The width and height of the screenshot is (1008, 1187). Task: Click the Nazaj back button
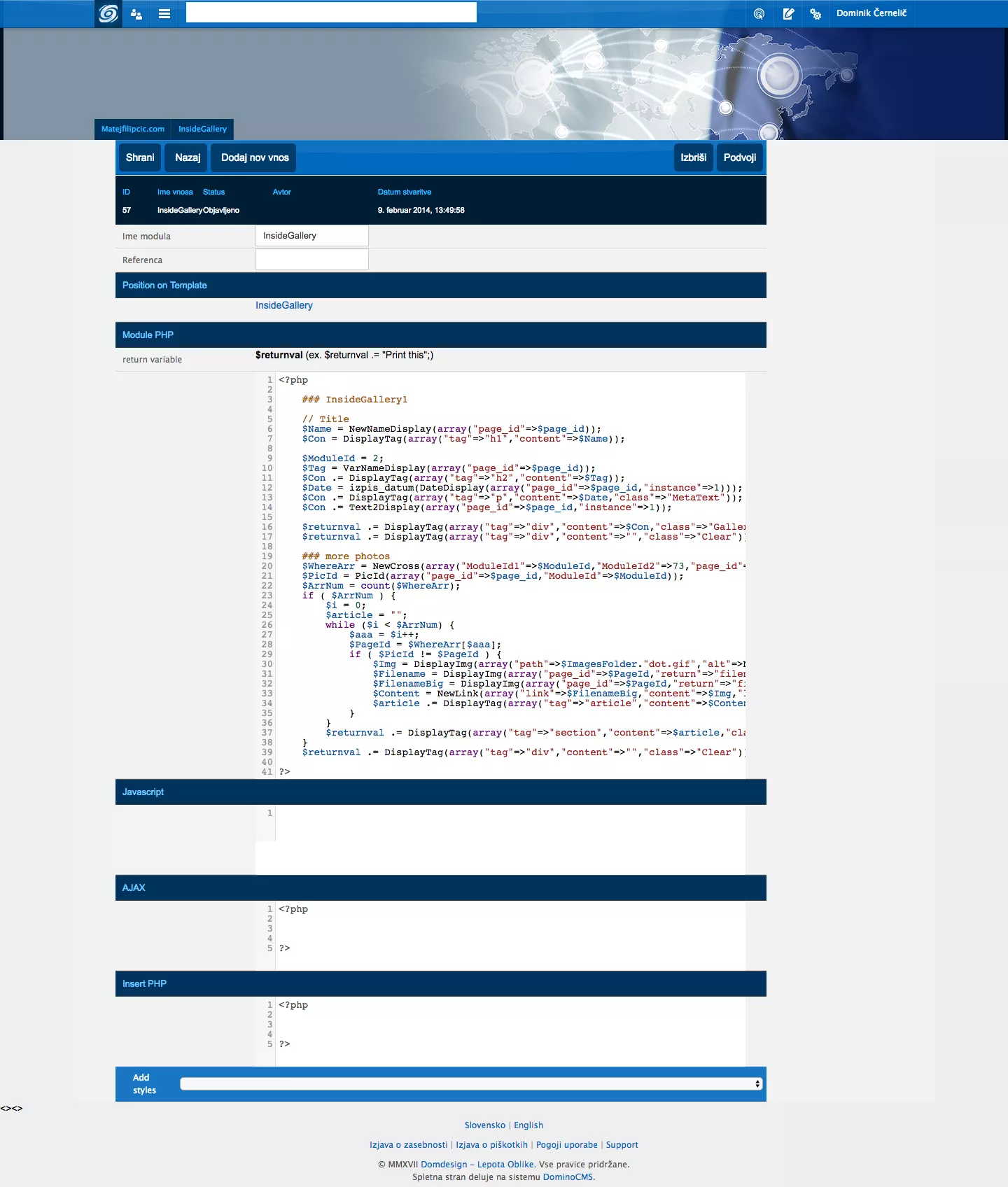(187, 157)
